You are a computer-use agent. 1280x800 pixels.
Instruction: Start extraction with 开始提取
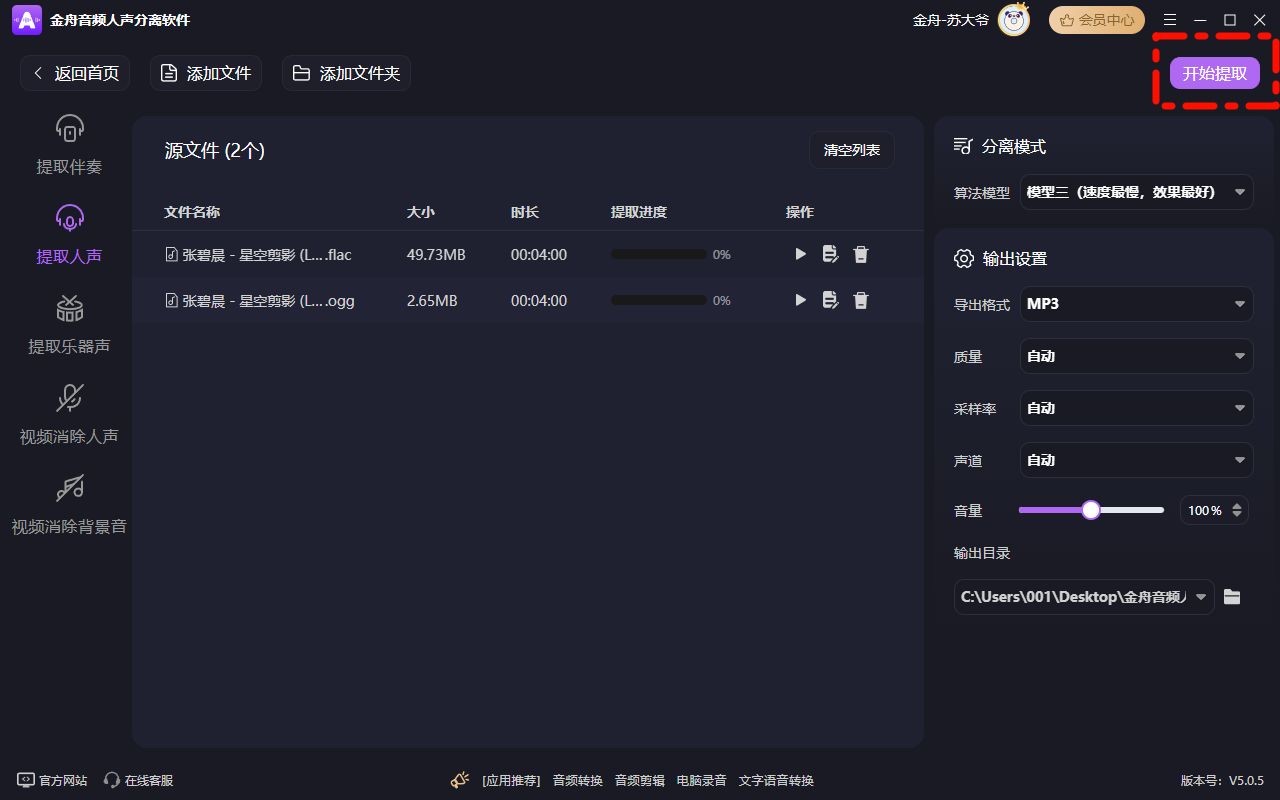pos(1215,73)
